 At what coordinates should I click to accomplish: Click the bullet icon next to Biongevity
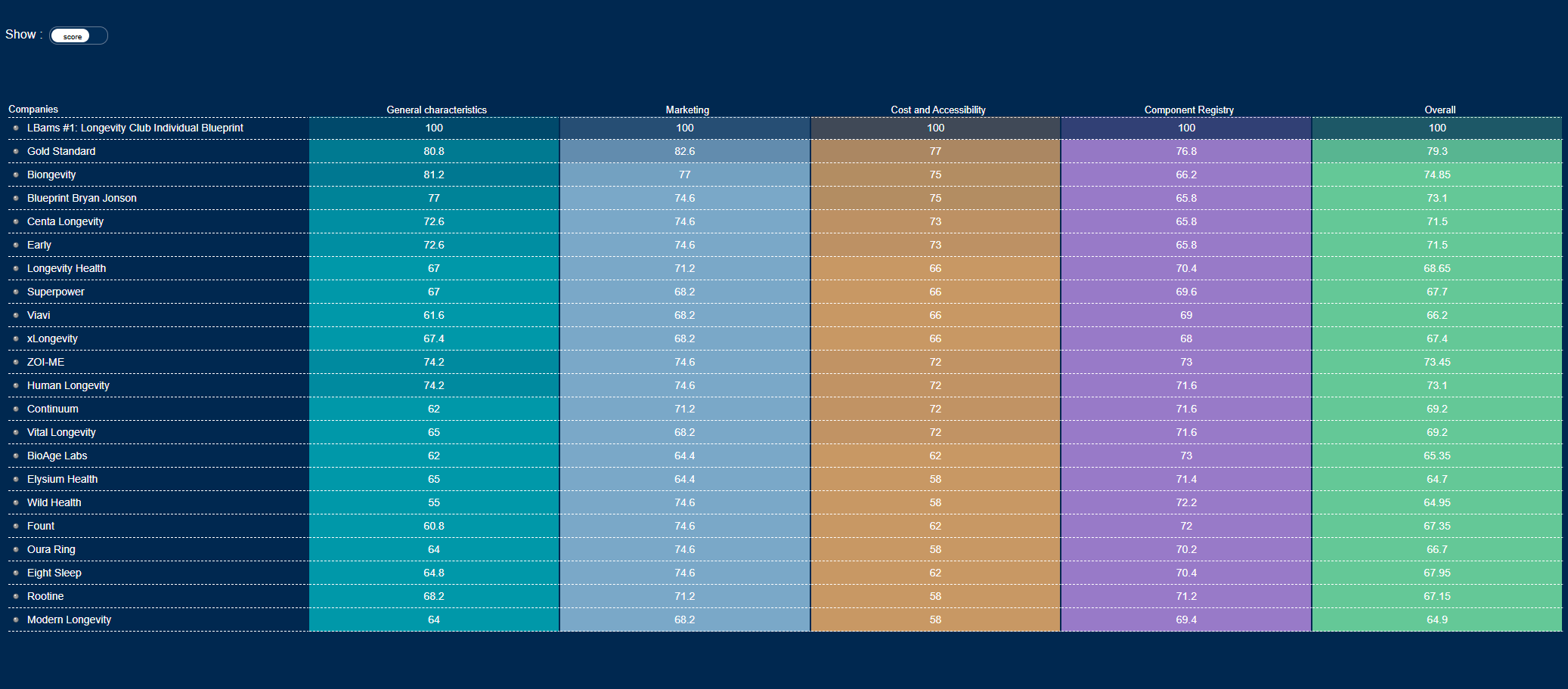[x=16, y=175]
